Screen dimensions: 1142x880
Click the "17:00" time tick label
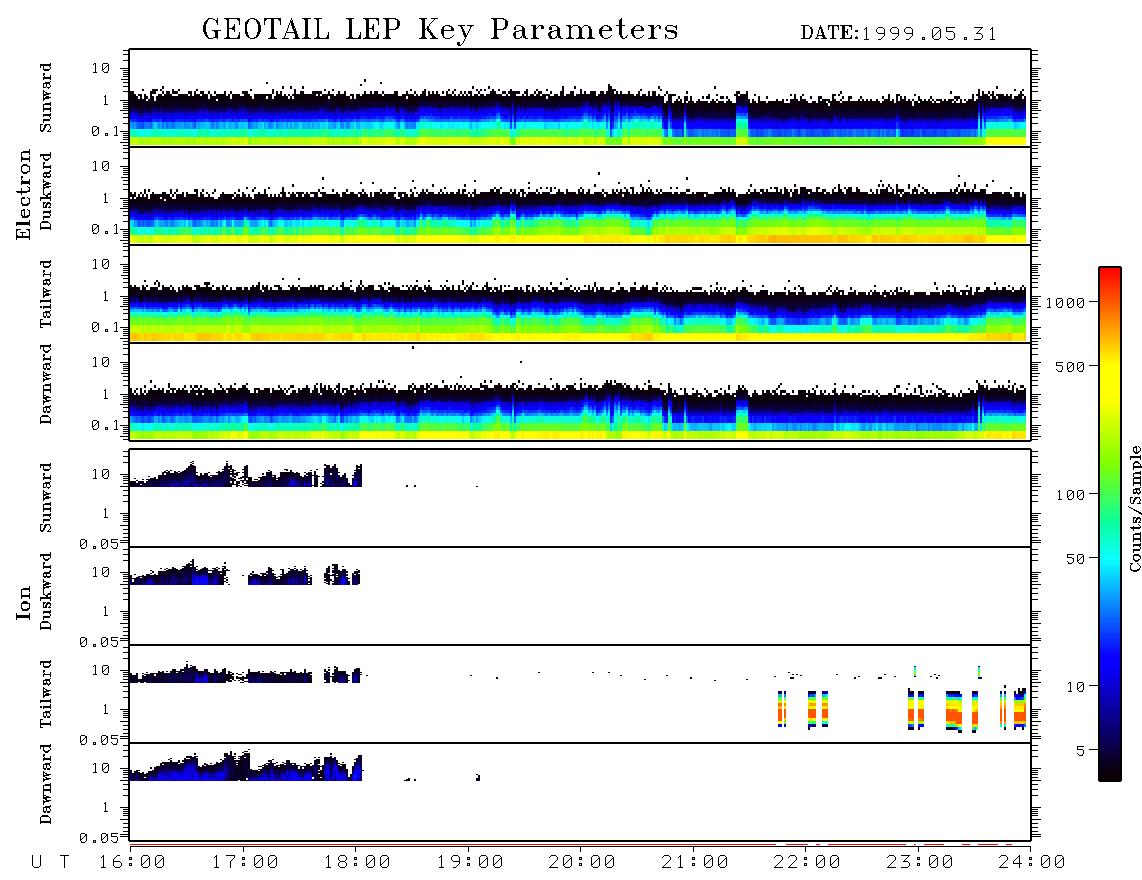coord(245,863)
